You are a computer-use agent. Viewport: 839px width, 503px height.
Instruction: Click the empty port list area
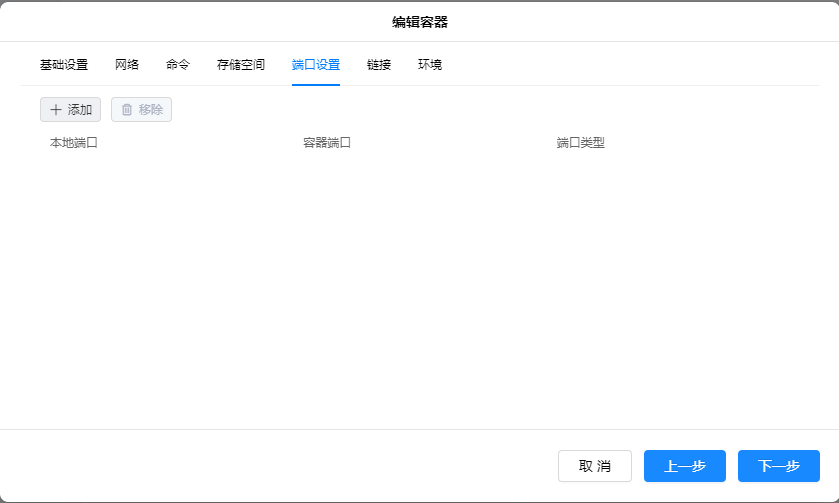point(420,290)
